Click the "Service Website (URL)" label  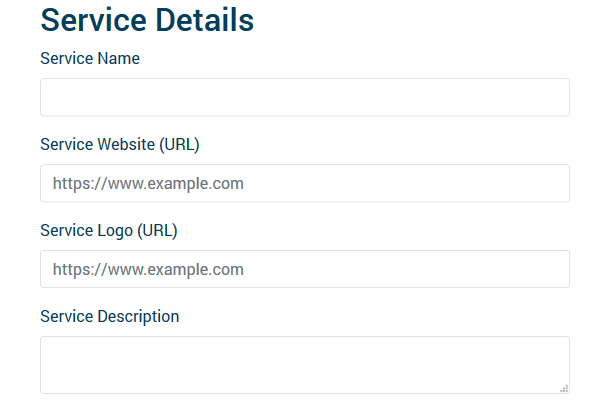(x=120, y=145)
